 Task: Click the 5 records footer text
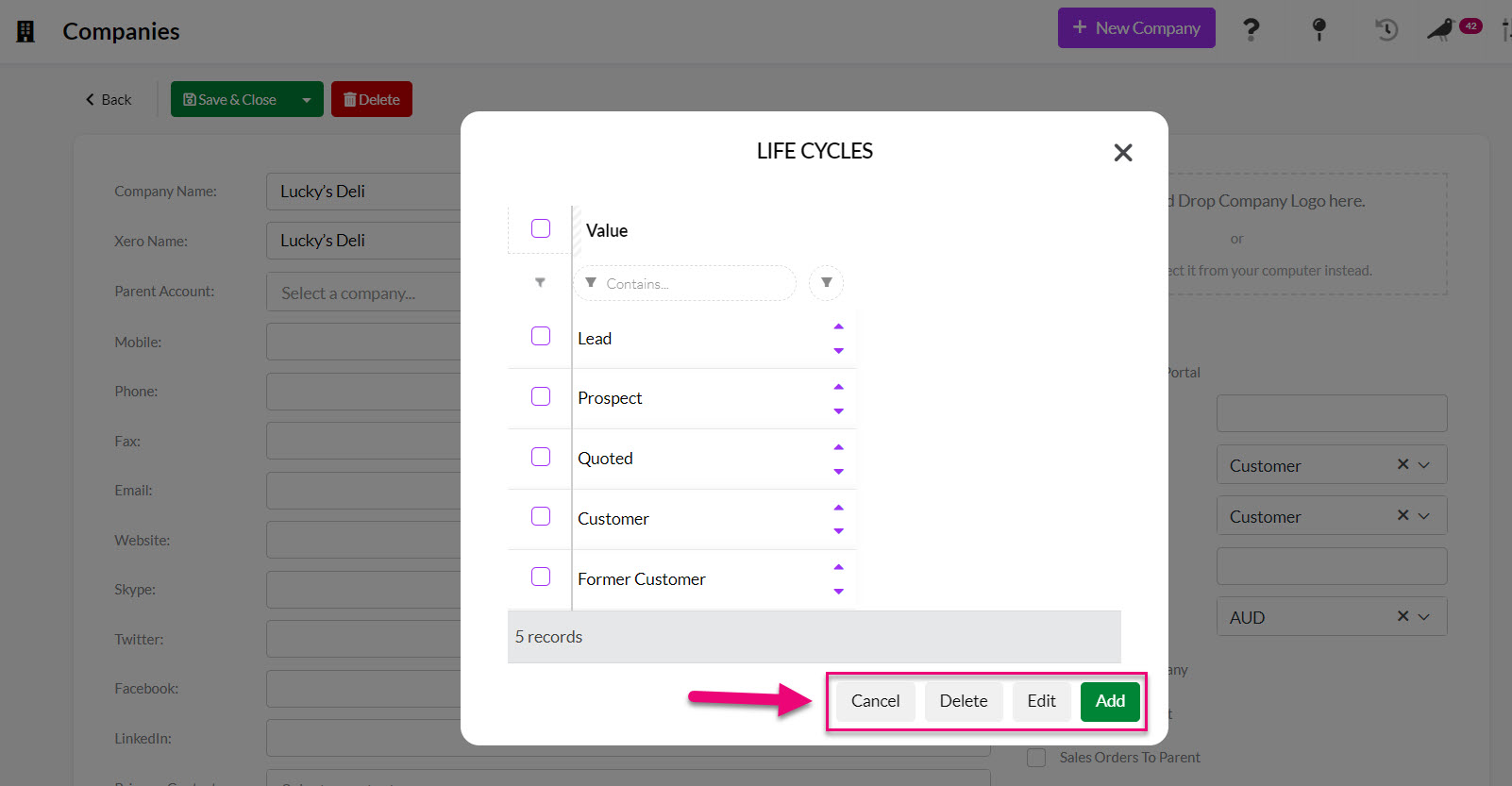coord(548,637)
